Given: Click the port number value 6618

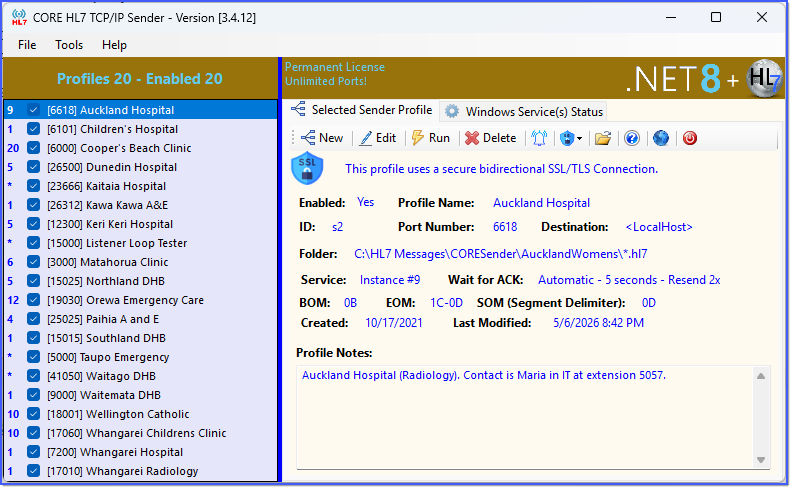Looking at the screenshot, I should [x=505, y=227].
